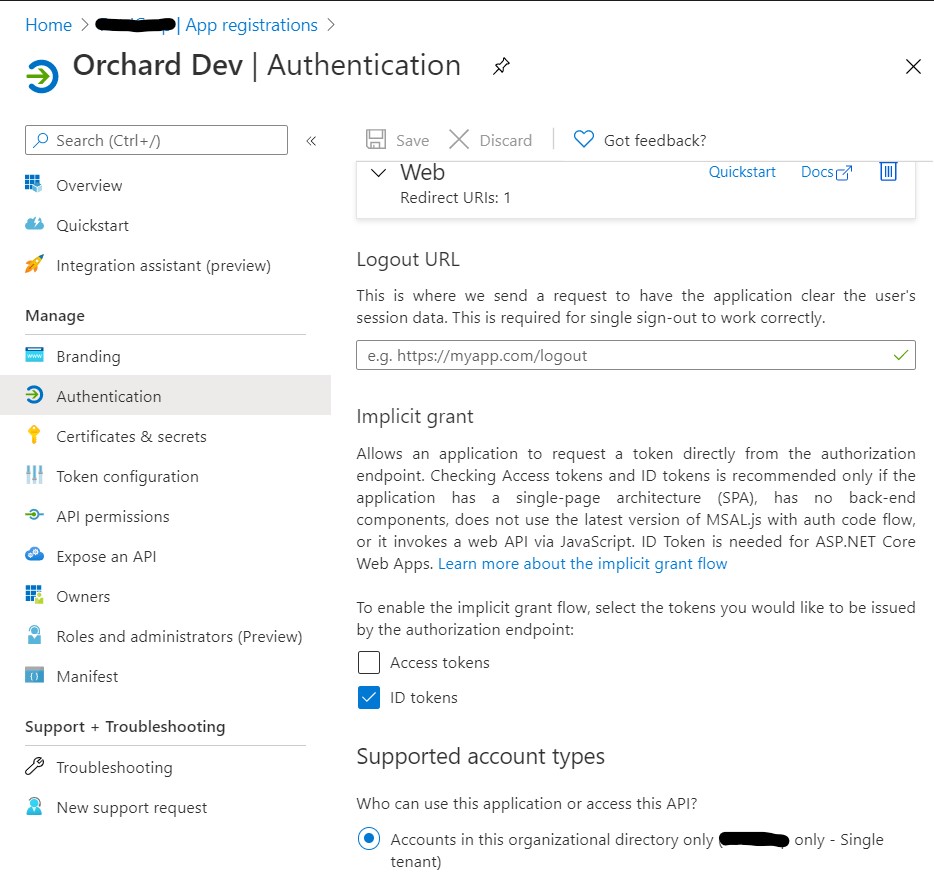
Task: Focus the Logout URL input field
Action: tap(636, 355)
